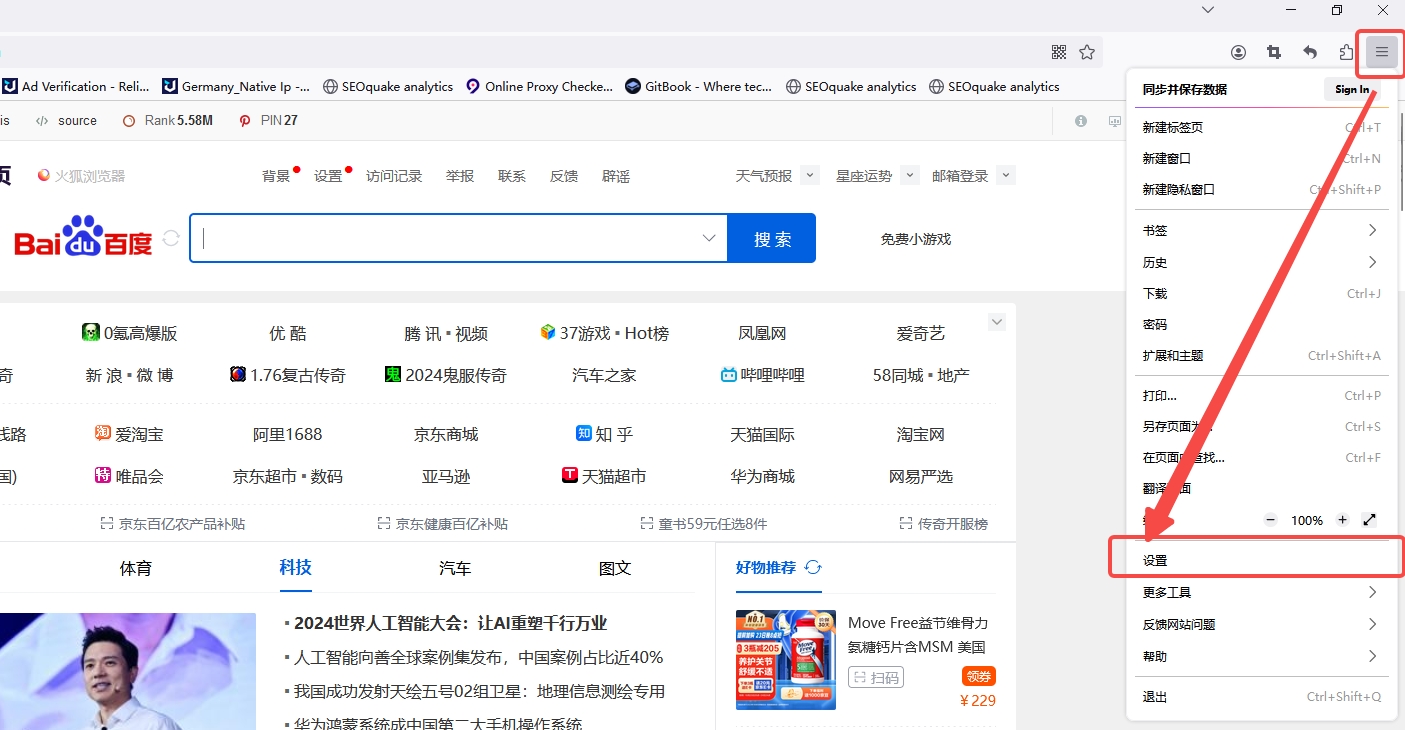Select 新建隐私窗口 menu item
Screen dimensions: 1405x730
(1262, 189)
